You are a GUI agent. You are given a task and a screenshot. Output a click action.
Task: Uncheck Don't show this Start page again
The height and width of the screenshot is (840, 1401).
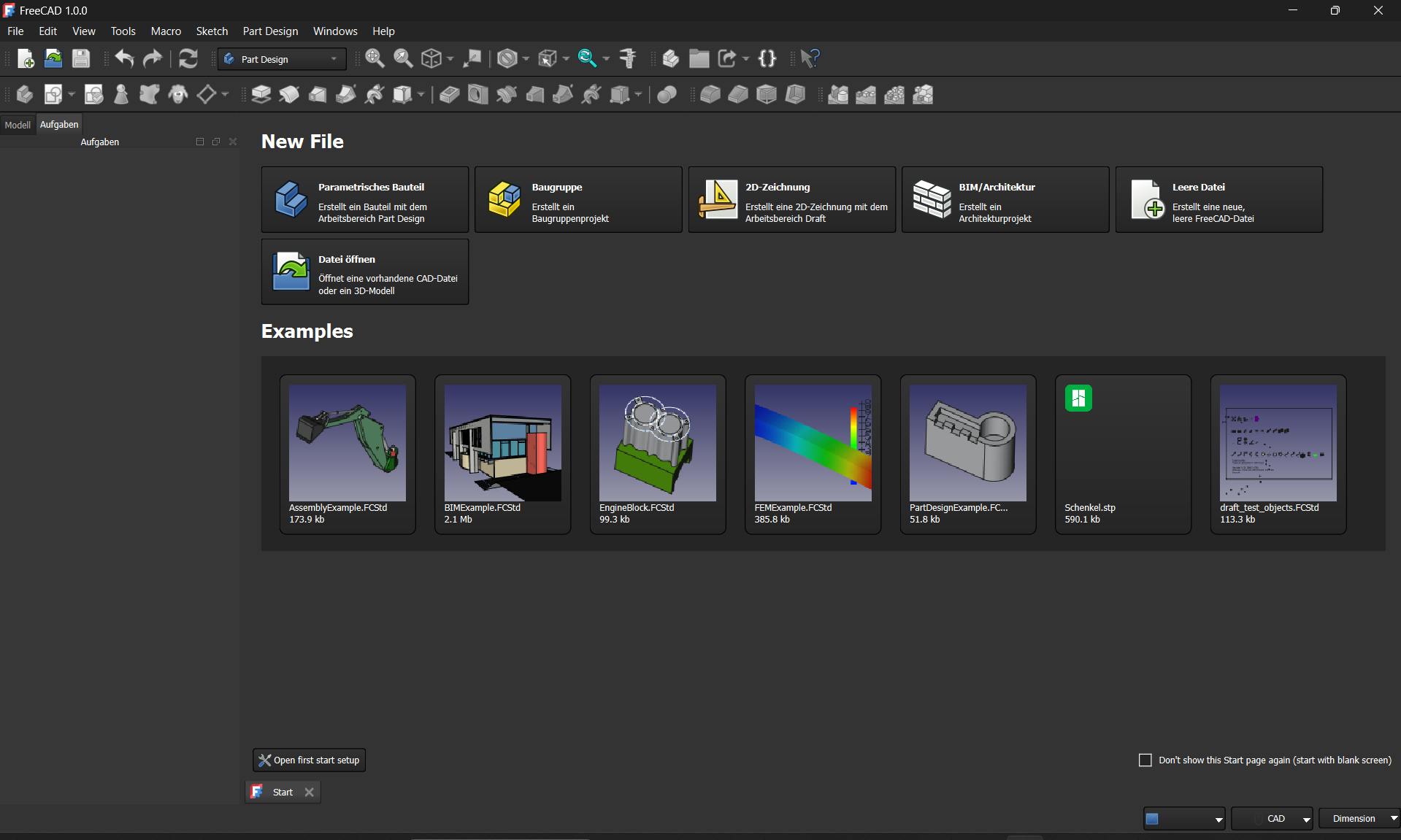pyautogui.click(x=1145, y=760)
